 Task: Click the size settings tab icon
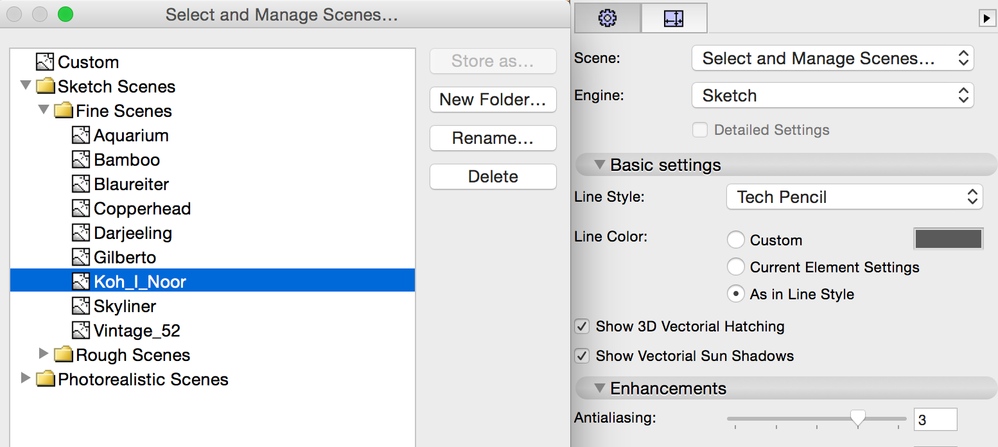(x=674, y=18)
